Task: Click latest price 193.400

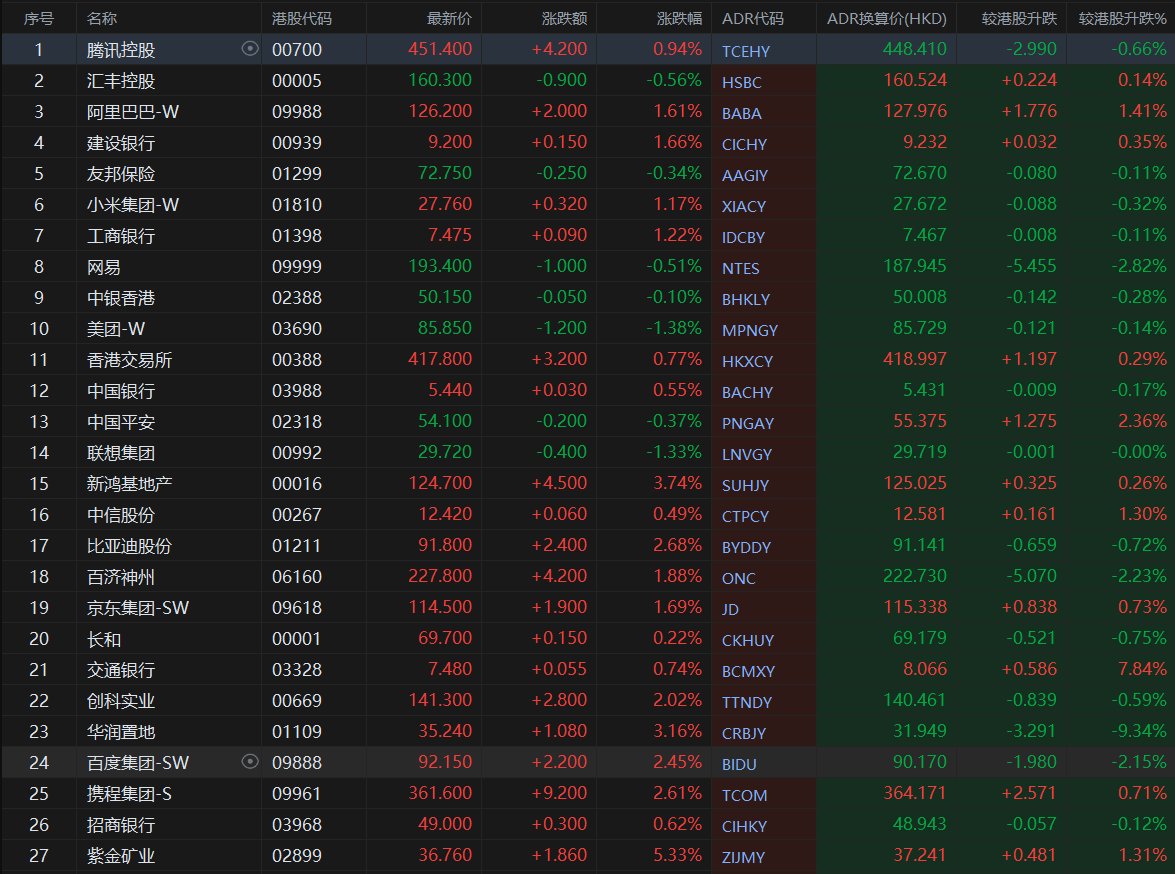Action: 440,266
